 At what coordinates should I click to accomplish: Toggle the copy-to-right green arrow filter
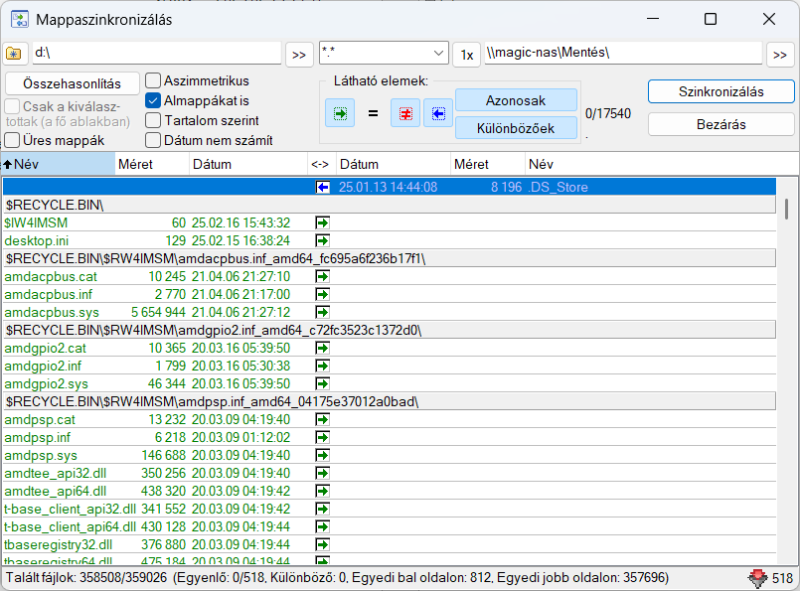coord(340,113)
